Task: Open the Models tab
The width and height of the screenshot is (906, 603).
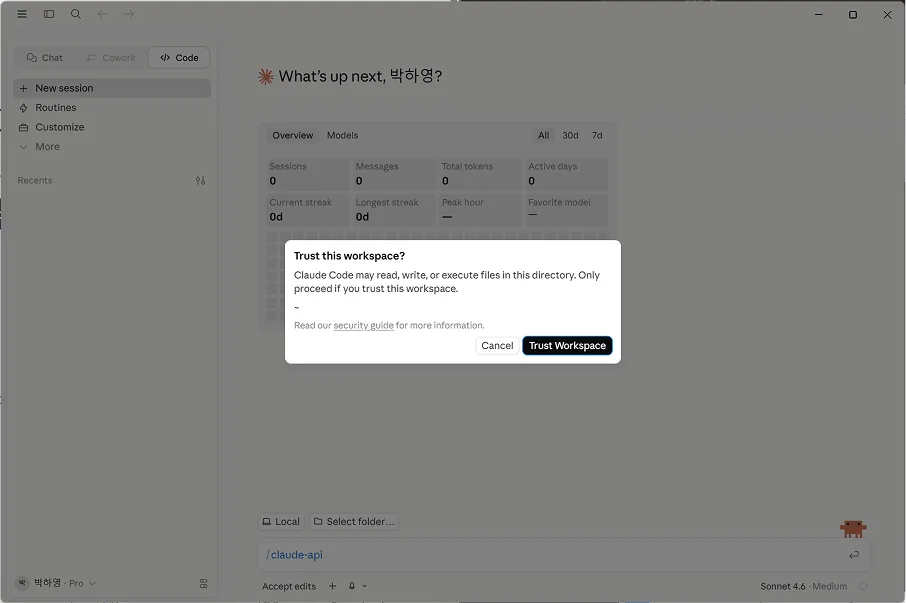Action: point(343,136)
